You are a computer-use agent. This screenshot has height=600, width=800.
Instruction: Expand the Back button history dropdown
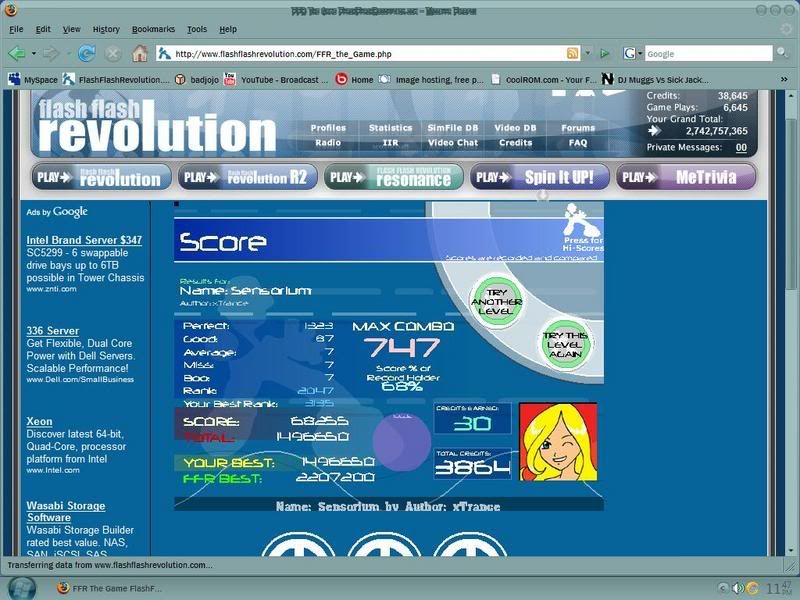point(33,53)
